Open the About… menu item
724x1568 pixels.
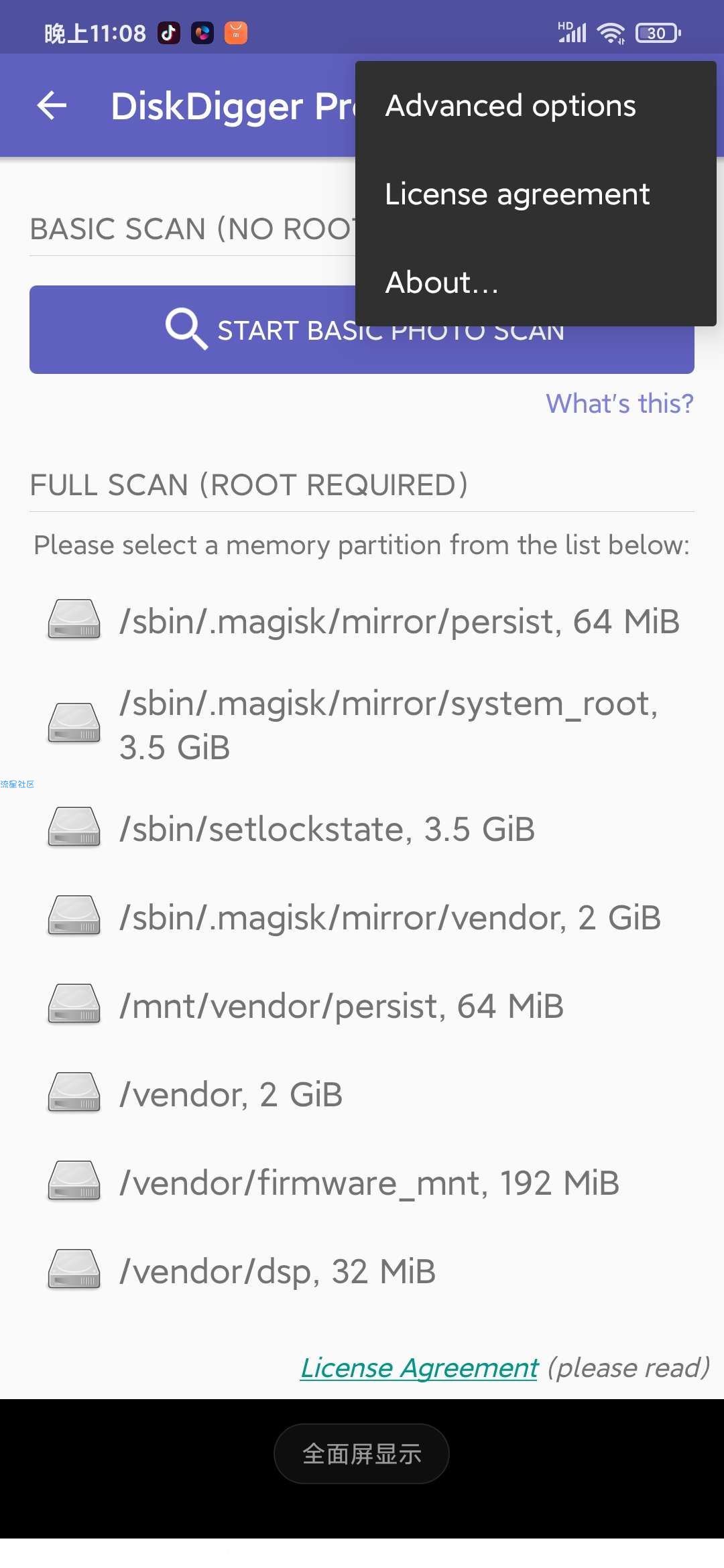536,282
